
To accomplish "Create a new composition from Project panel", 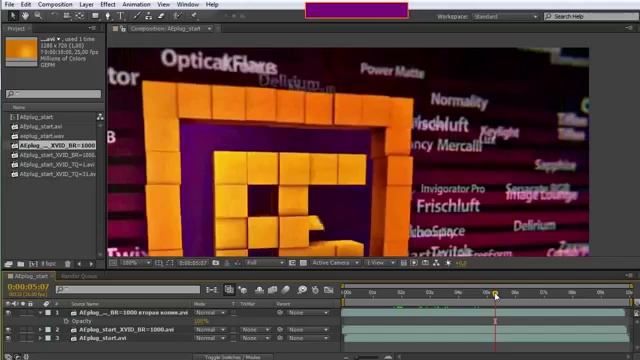I will [x=33, y=264].
